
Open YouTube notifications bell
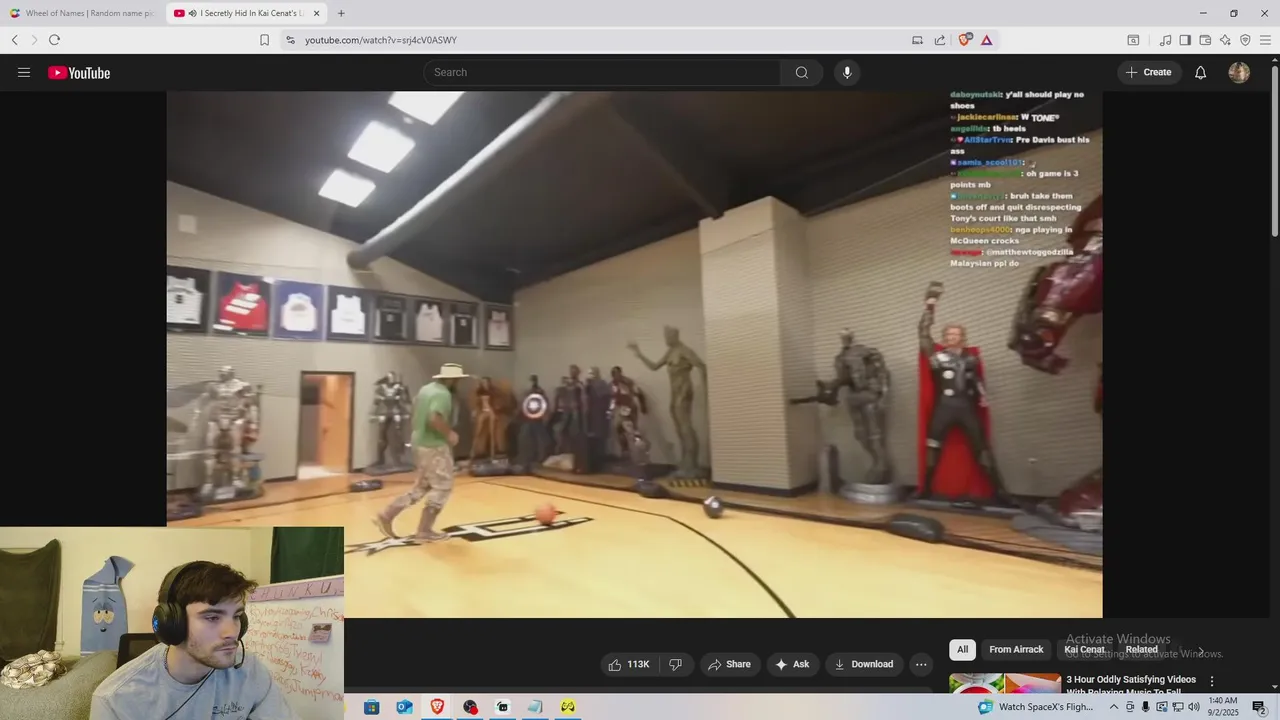tap(1200, 72)
